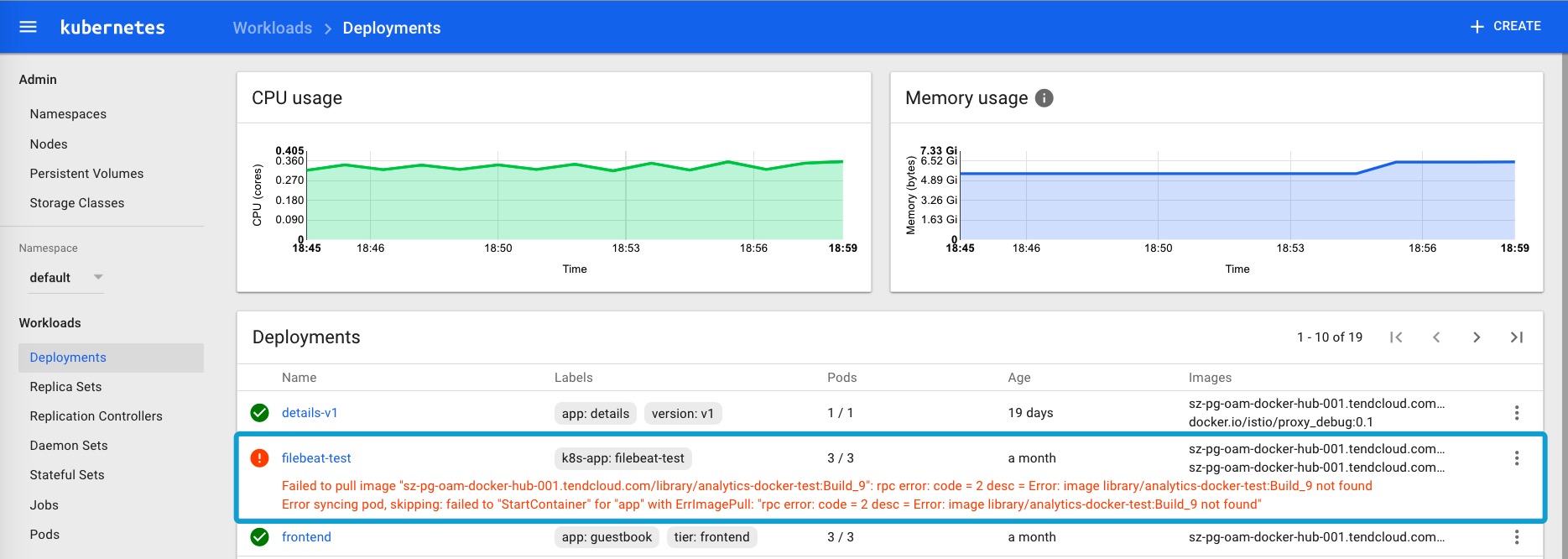The width and height of the screenshot is (1568, 559).
Task: Click the Memory usage info icon
Action: pos(1044,98)
